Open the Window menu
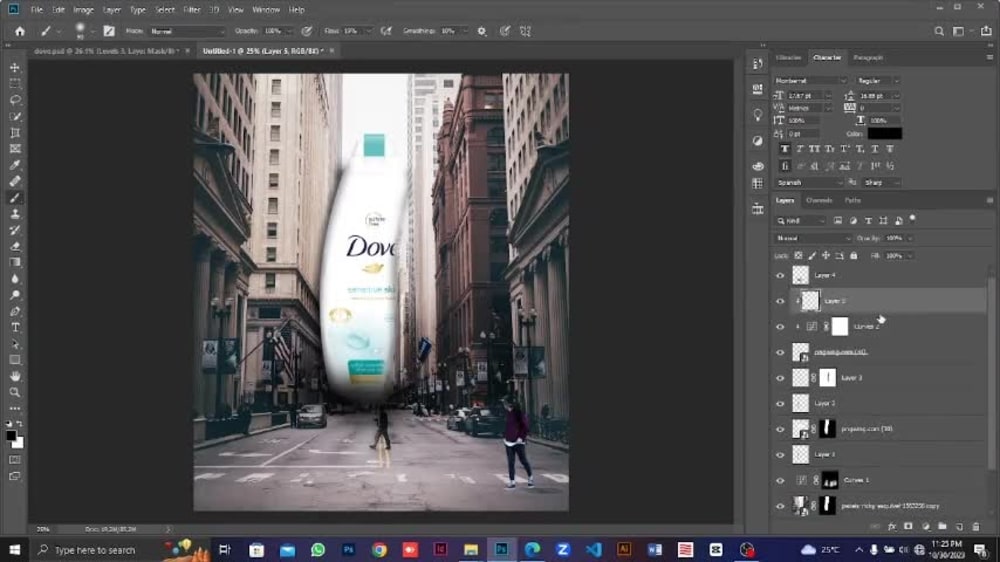 pyautogui.click(x=266, y=10)
